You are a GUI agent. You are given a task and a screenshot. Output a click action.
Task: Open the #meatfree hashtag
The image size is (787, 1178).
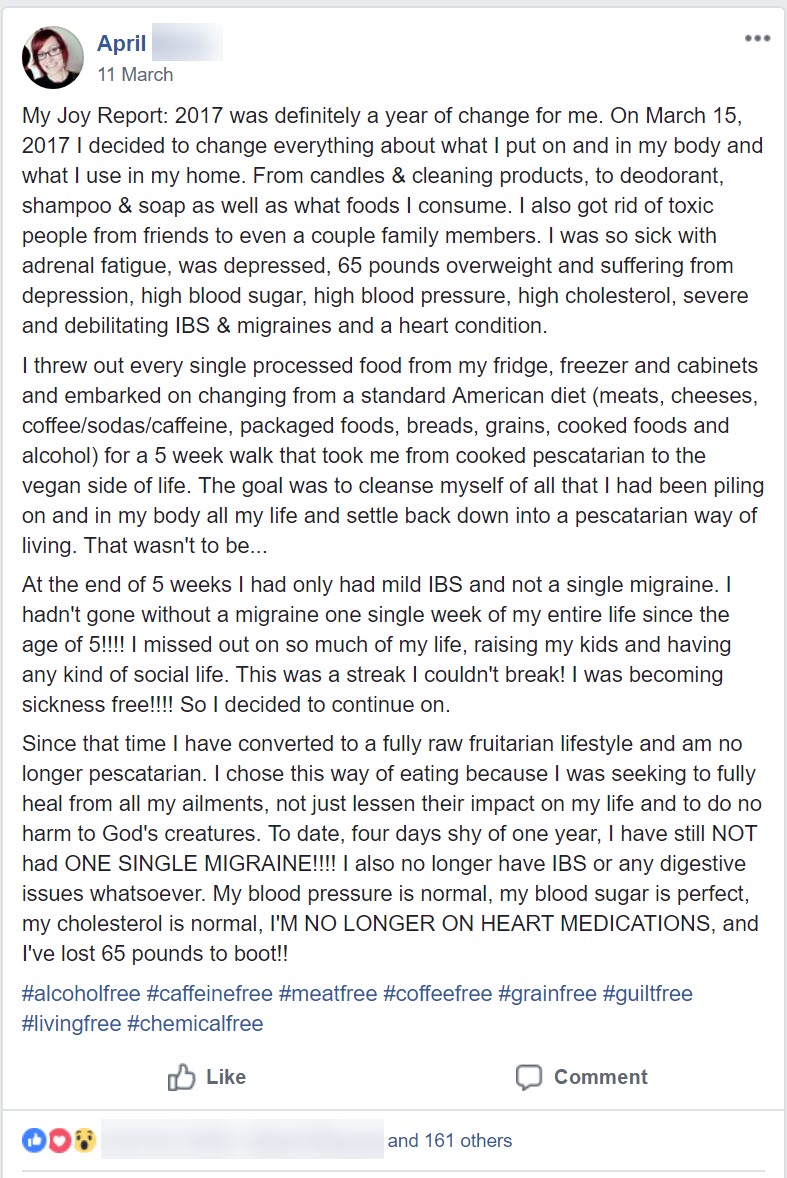pos(327,993)
